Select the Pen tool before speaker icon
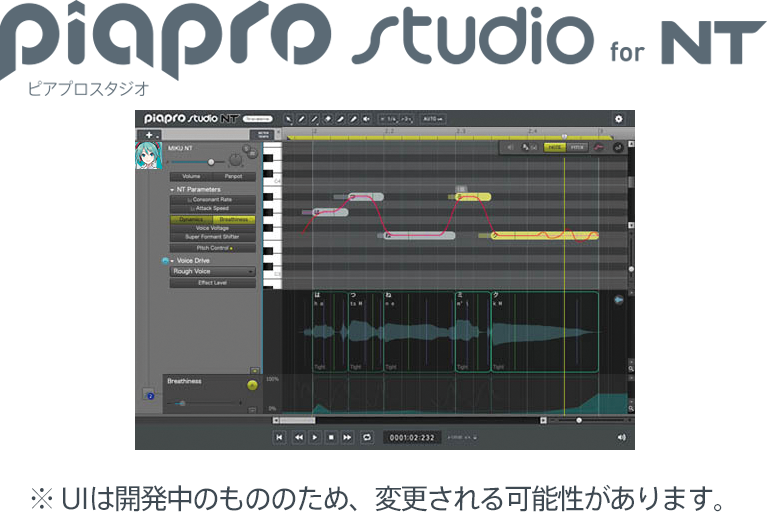 pyautogui.click(x=353, y=119)
